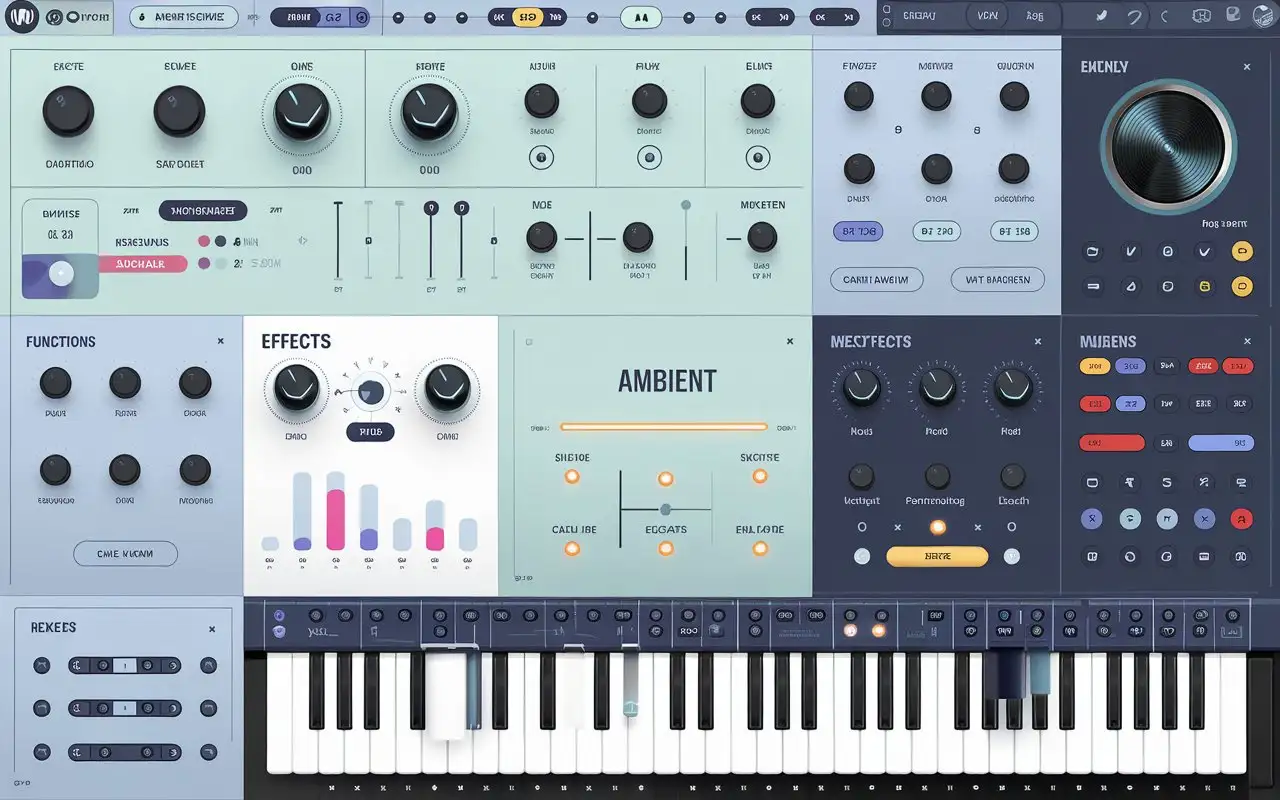Image resolution: width=1280 pixels, height=800 pixels.
Task: Close the AMBIENT panel
Action: [790, 342]
